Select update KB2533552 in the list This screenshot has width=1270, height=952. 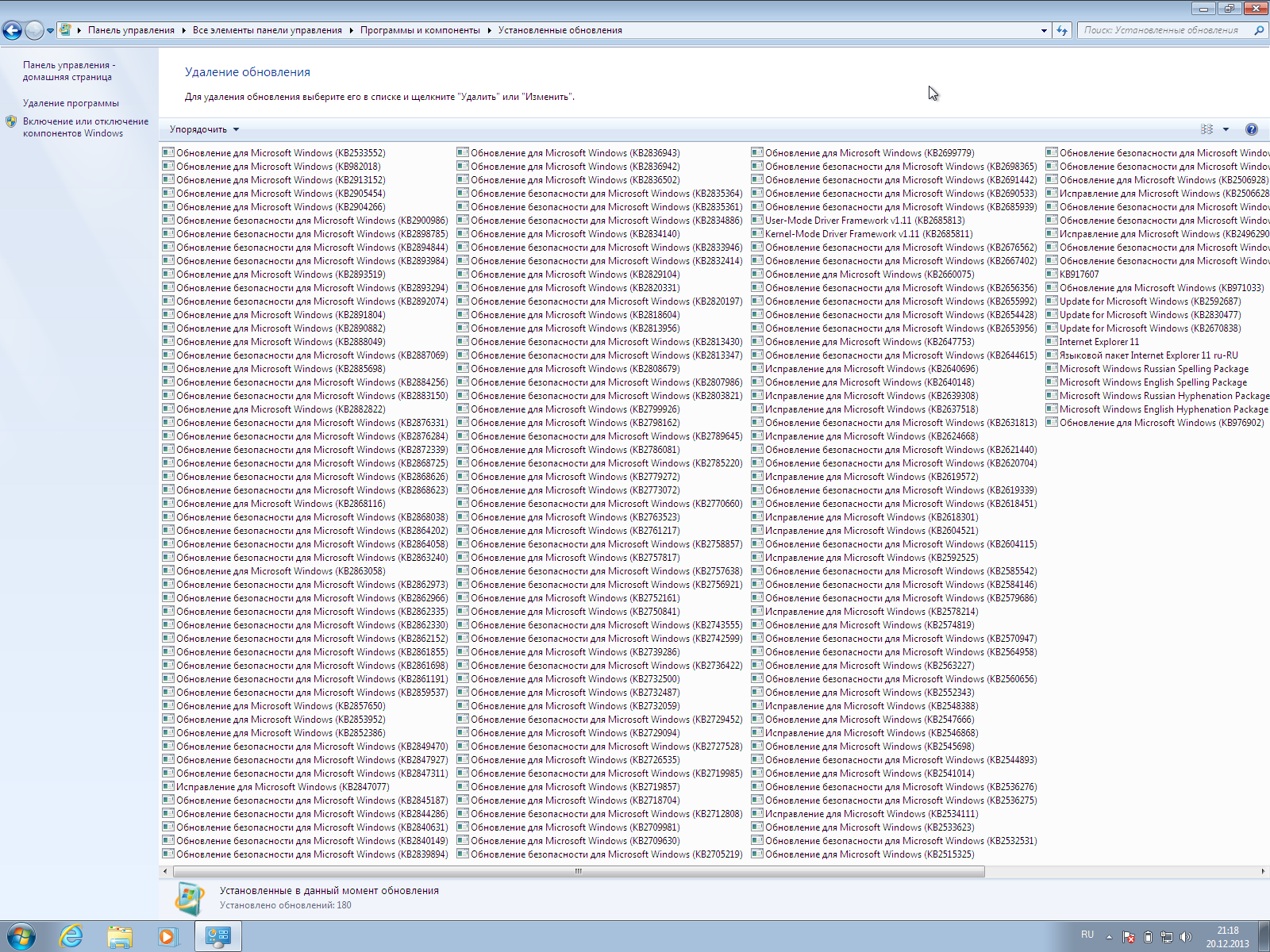280,153
